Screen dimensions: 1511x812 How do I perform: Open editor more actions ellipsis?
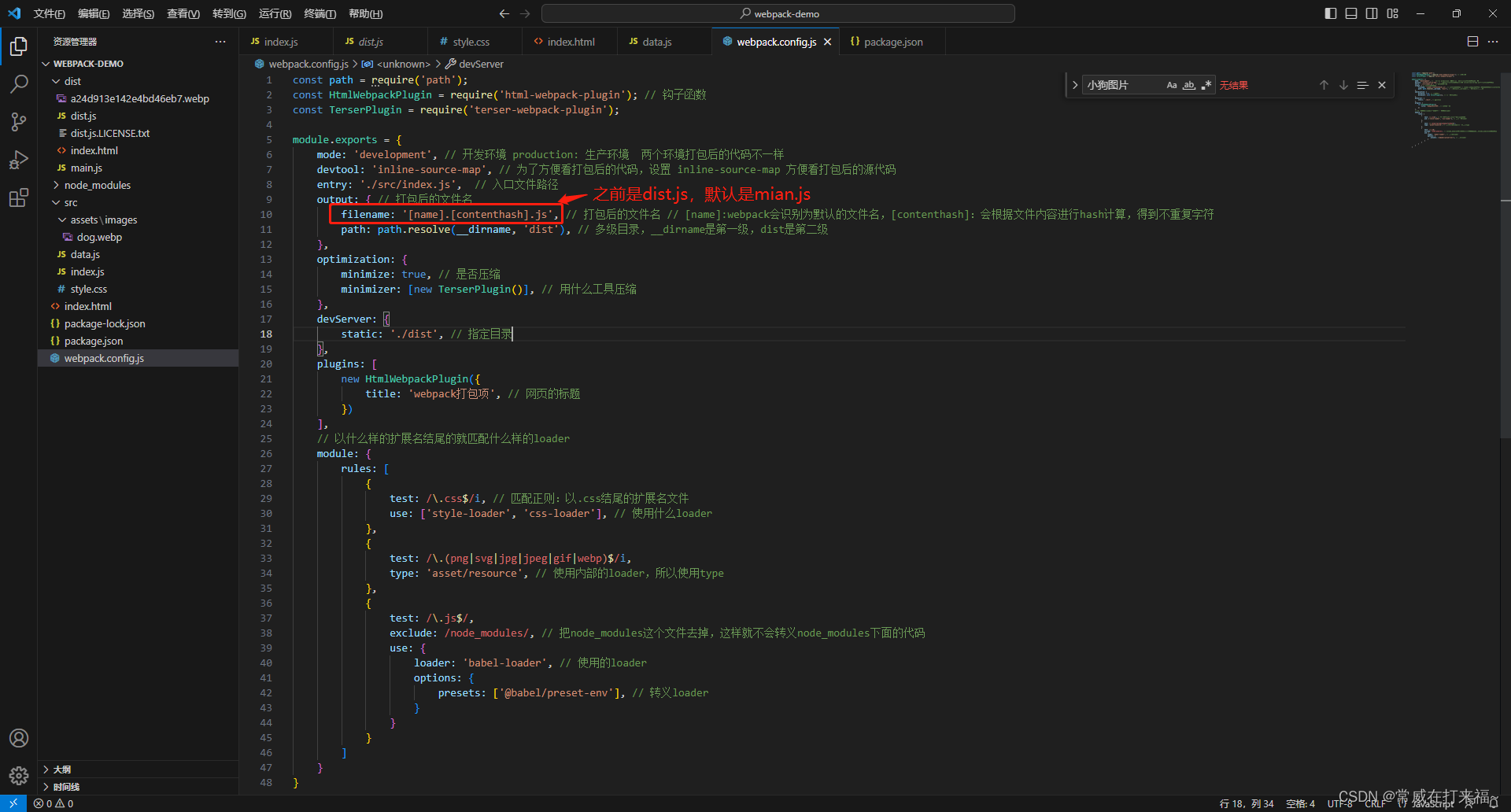[1493, 42]
